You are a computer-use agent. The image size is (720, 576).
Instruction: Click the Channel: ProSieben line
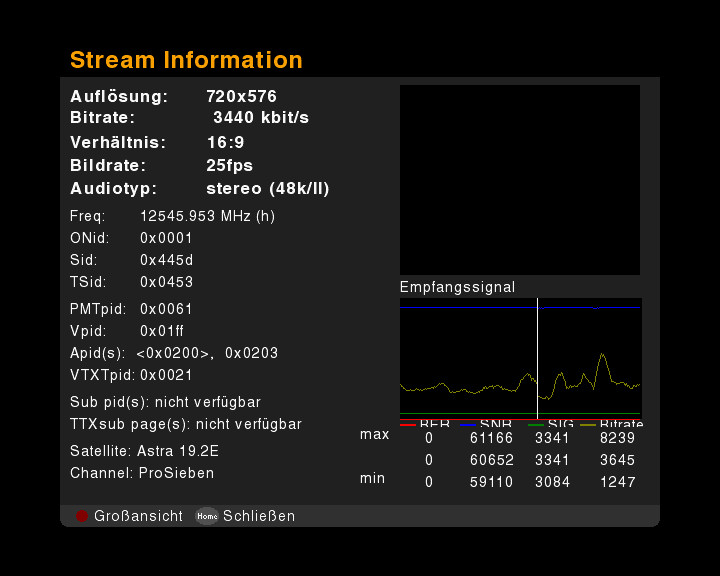[142, 473]
